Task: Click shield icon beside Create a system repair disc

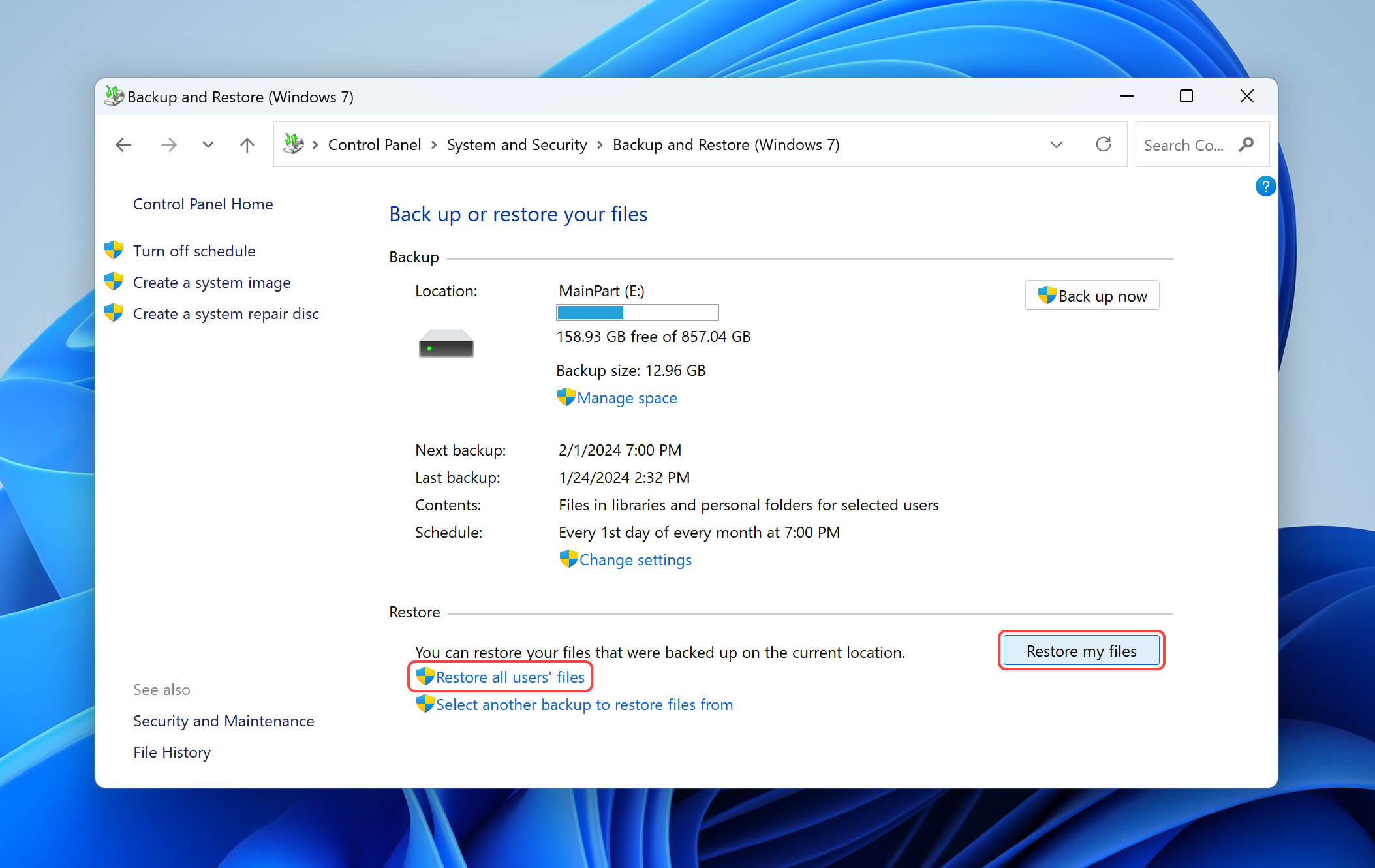Action: (x=114, y=313)
